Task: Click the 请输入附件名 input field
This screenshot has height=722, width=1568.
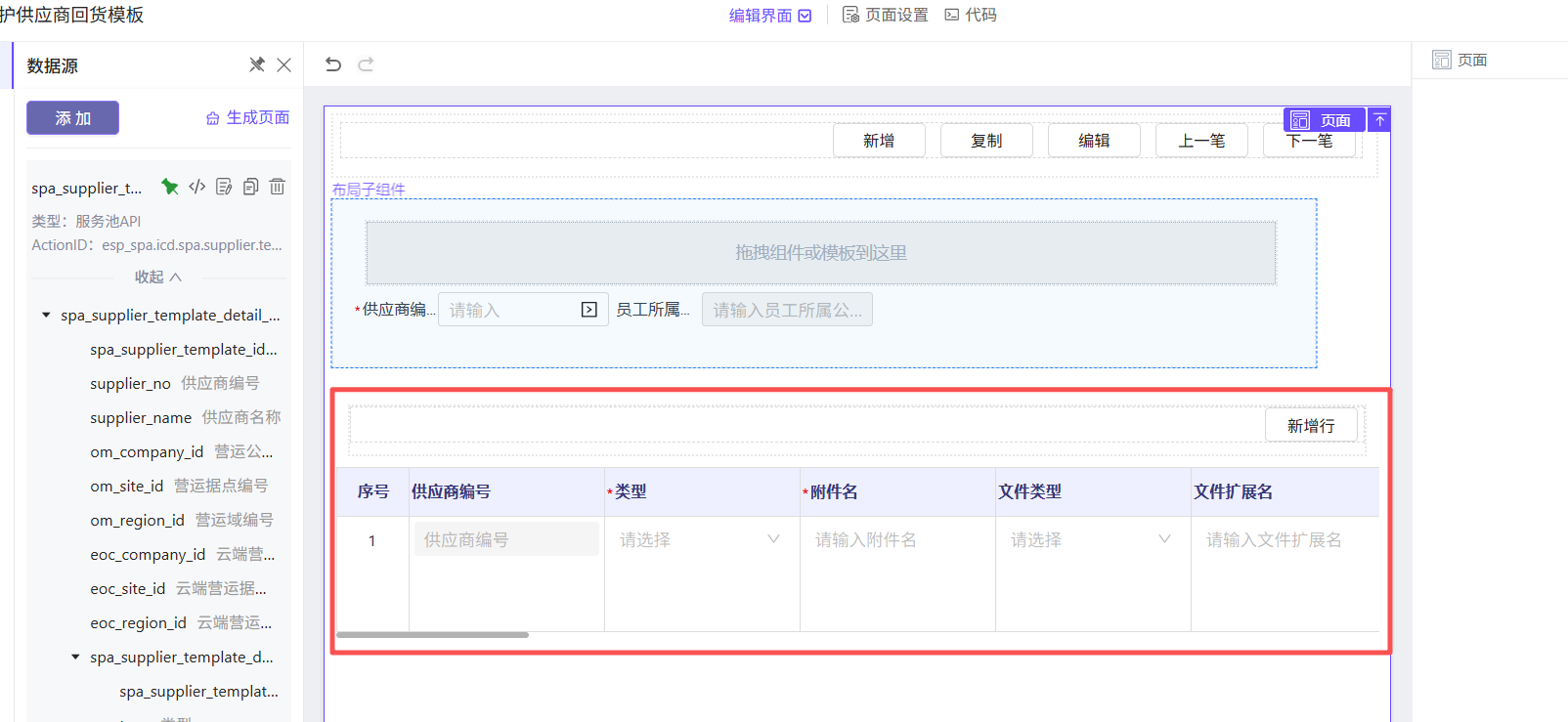Action: 896,539
